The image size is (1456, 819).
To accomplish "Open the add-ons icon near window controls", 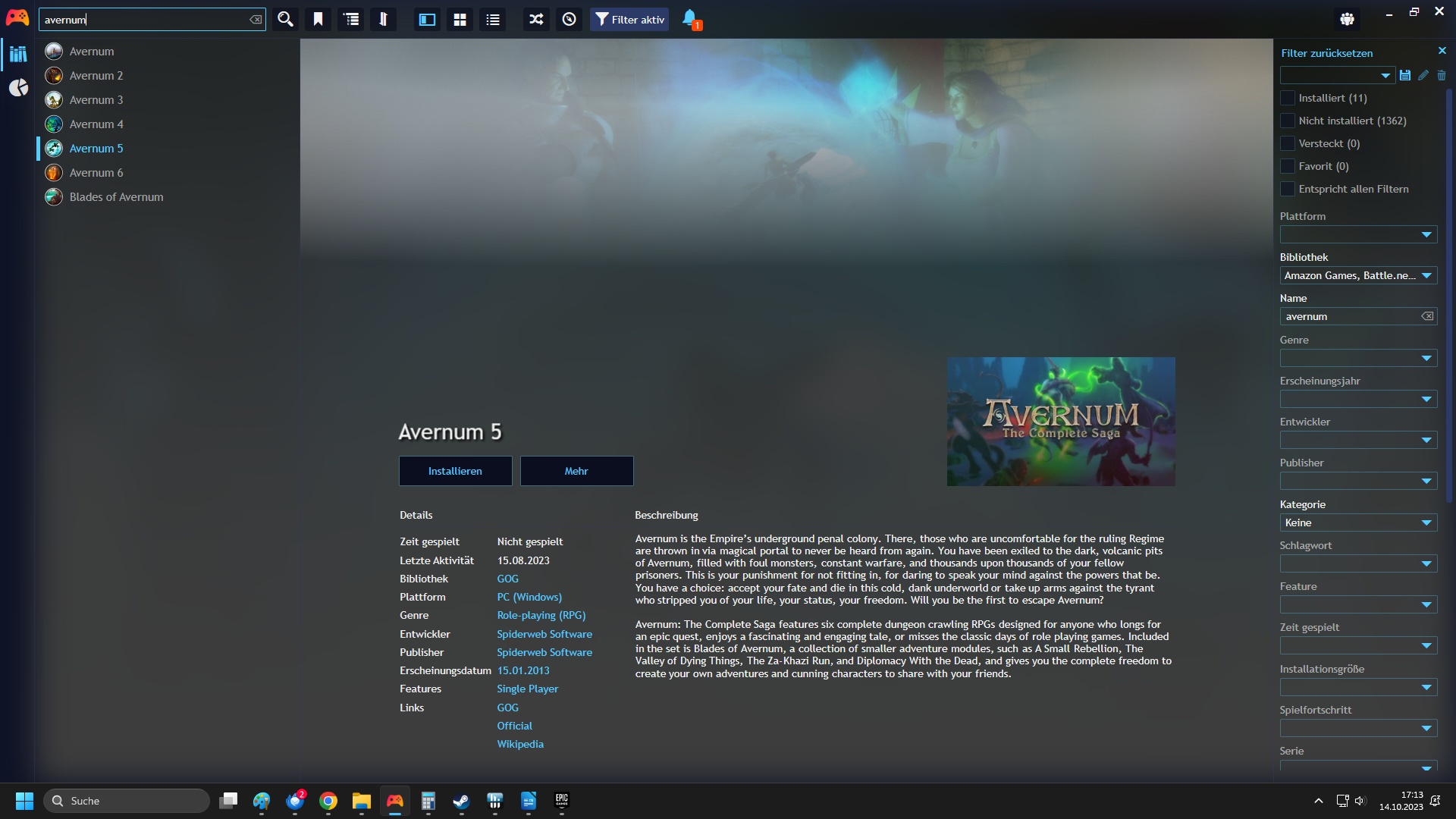I will pos(1347,19).
